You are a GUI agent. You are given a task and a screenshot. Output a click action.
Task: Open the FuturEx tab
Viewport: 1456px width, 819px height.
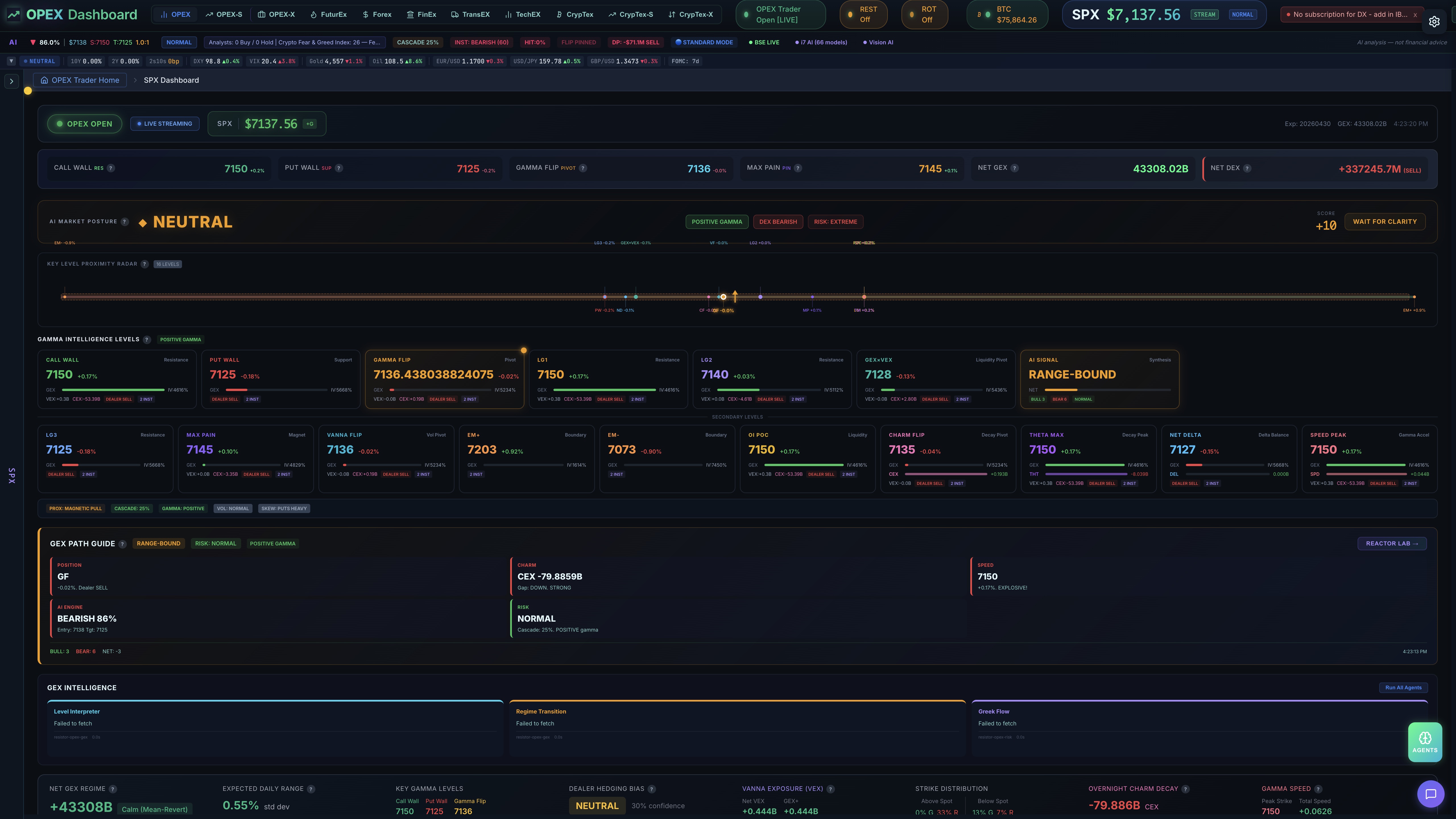tap(328, 15)
